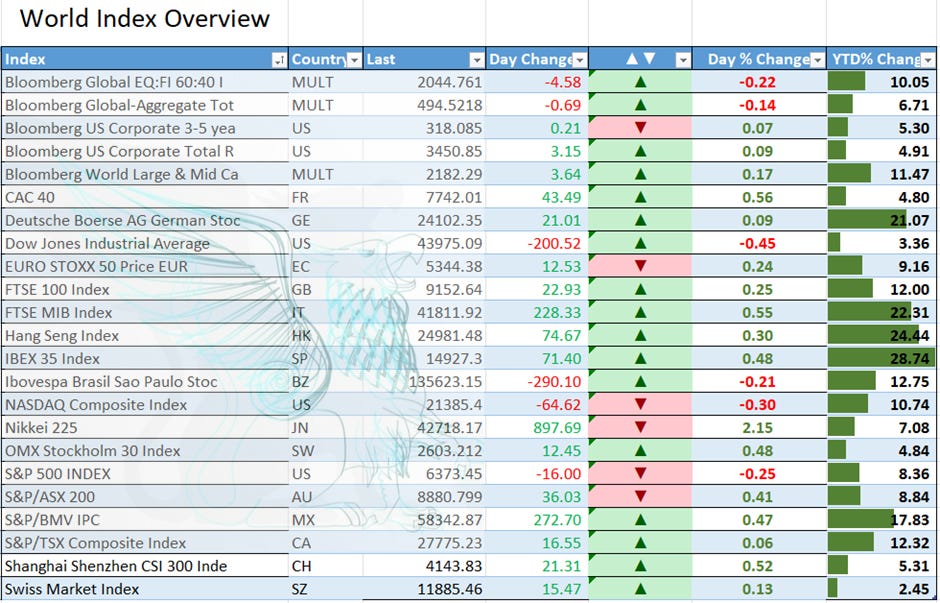Select the Day % Change value 2.15
The height and width of the screenshot is (603, 940).
(x=759, y=427)
